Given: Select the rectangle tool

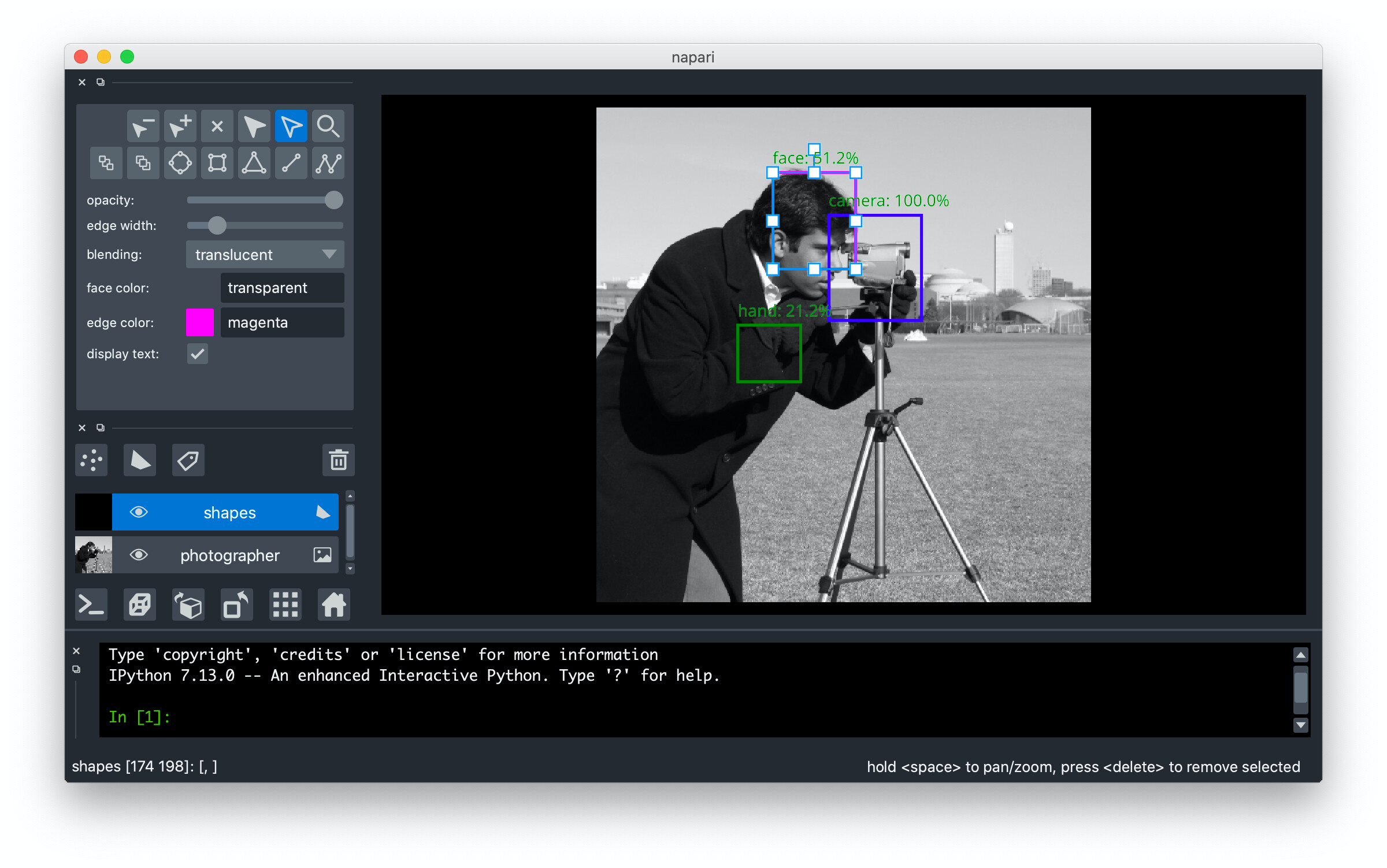Looking at the screenshot, I should (217, 163).
